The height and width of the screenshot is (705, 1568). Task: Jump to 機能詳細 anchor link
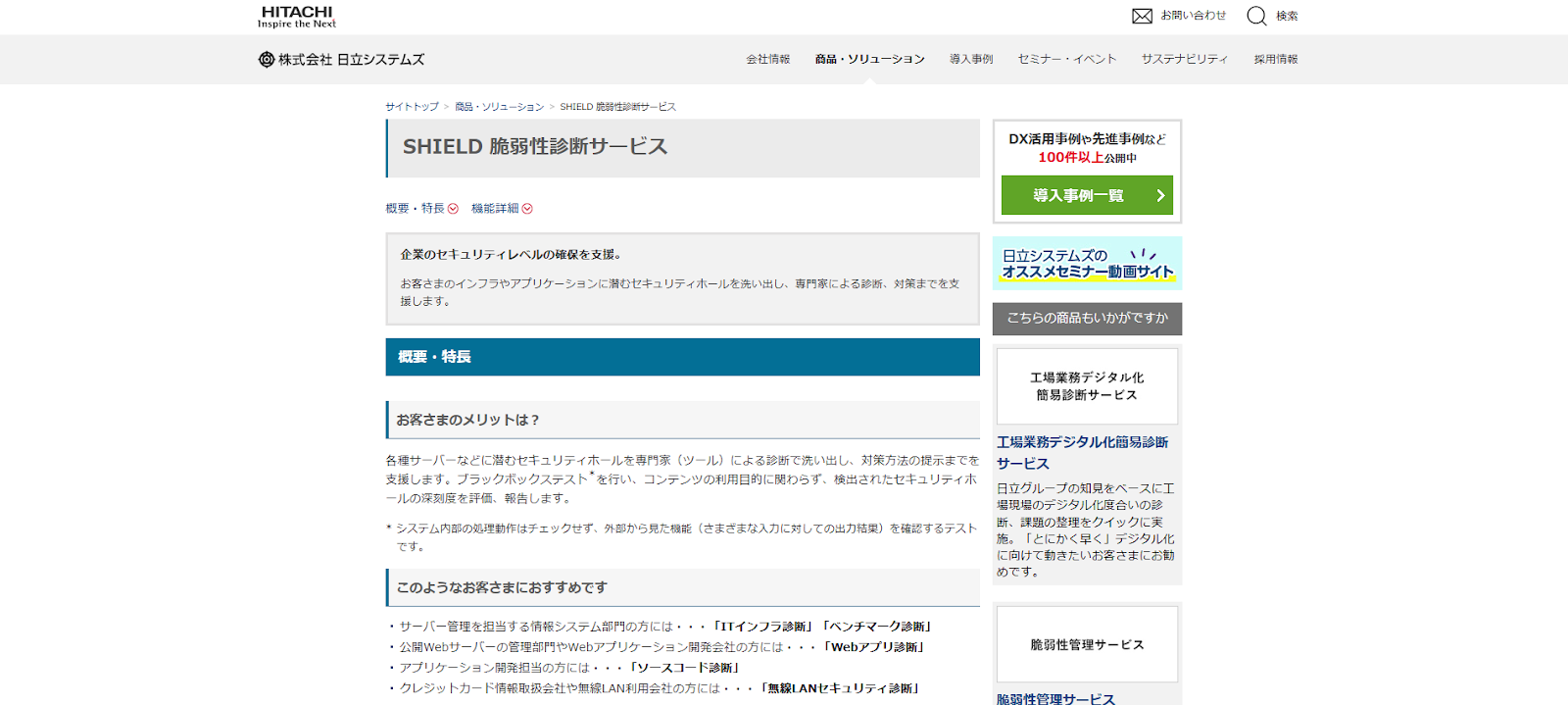pyautogui.click(x=495, y=209)
